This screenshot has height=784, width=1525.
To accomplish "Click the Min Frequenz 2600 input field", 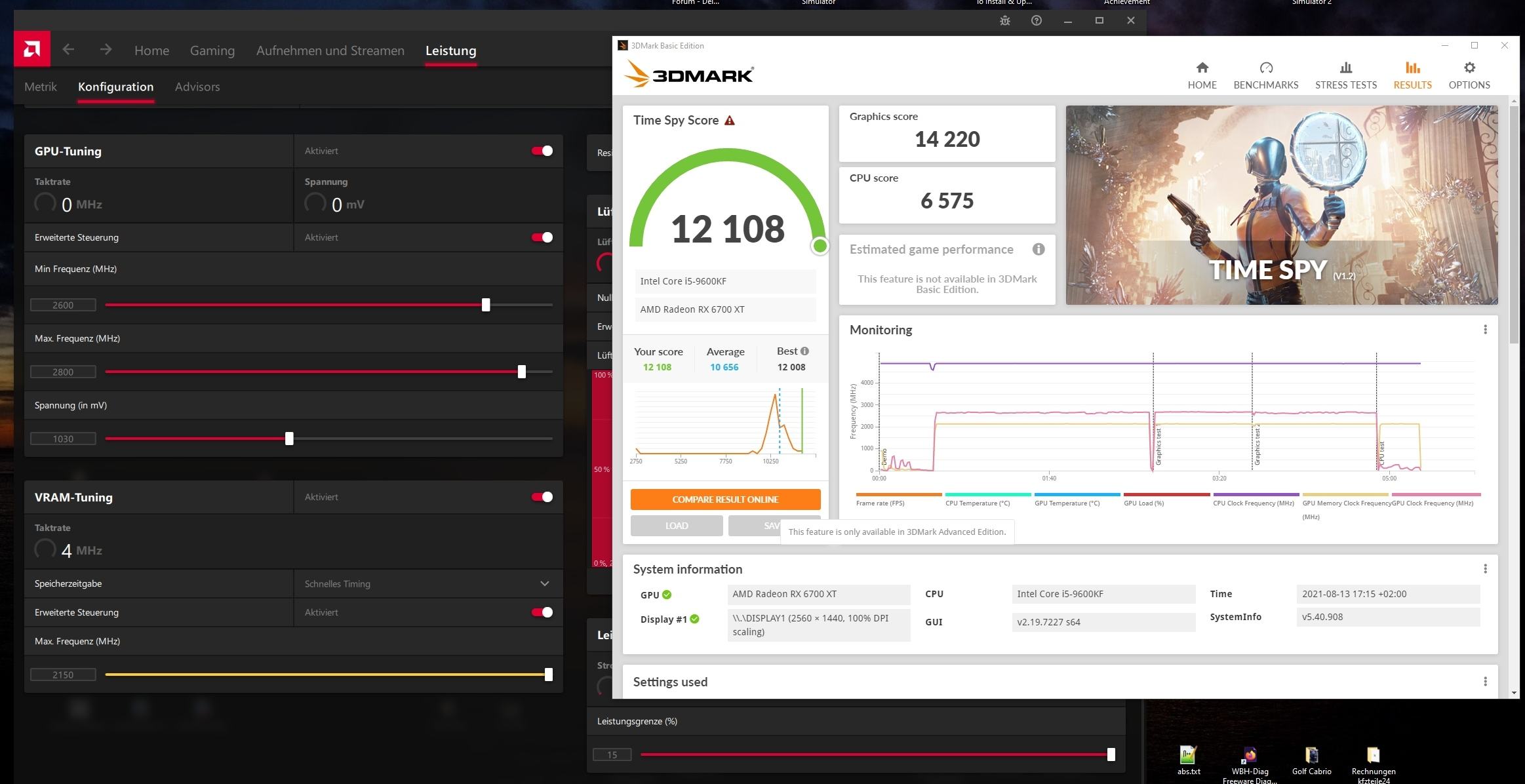I will (x=63, y=305).
